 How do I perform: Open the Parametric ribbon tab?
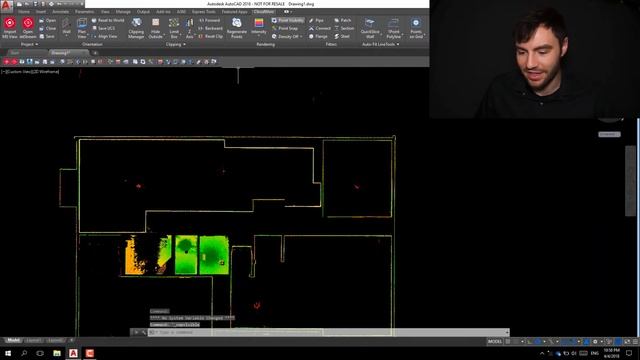point(84,11)
